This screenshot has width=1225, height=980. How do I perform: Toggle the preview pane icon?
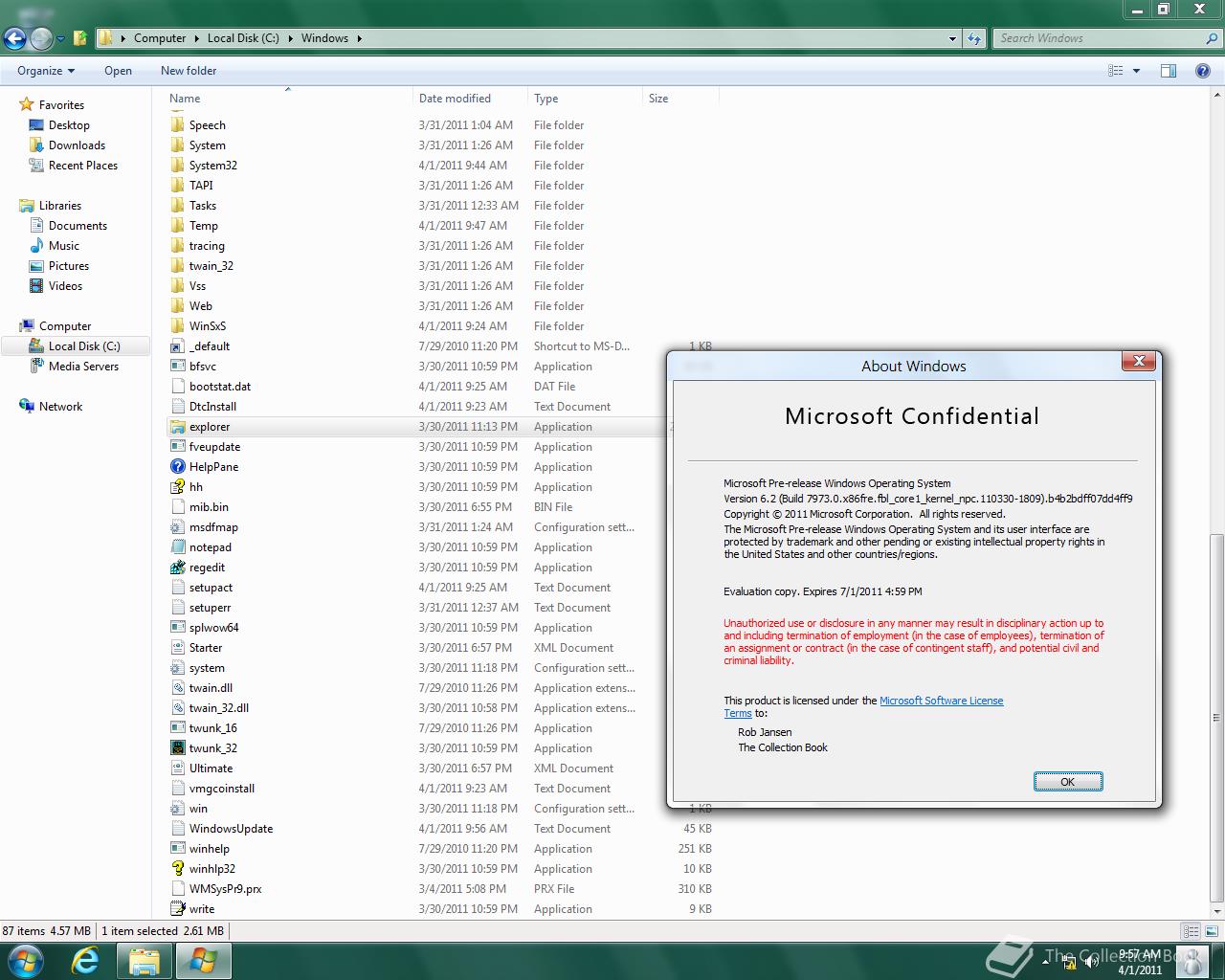(x=1168, y=71)
